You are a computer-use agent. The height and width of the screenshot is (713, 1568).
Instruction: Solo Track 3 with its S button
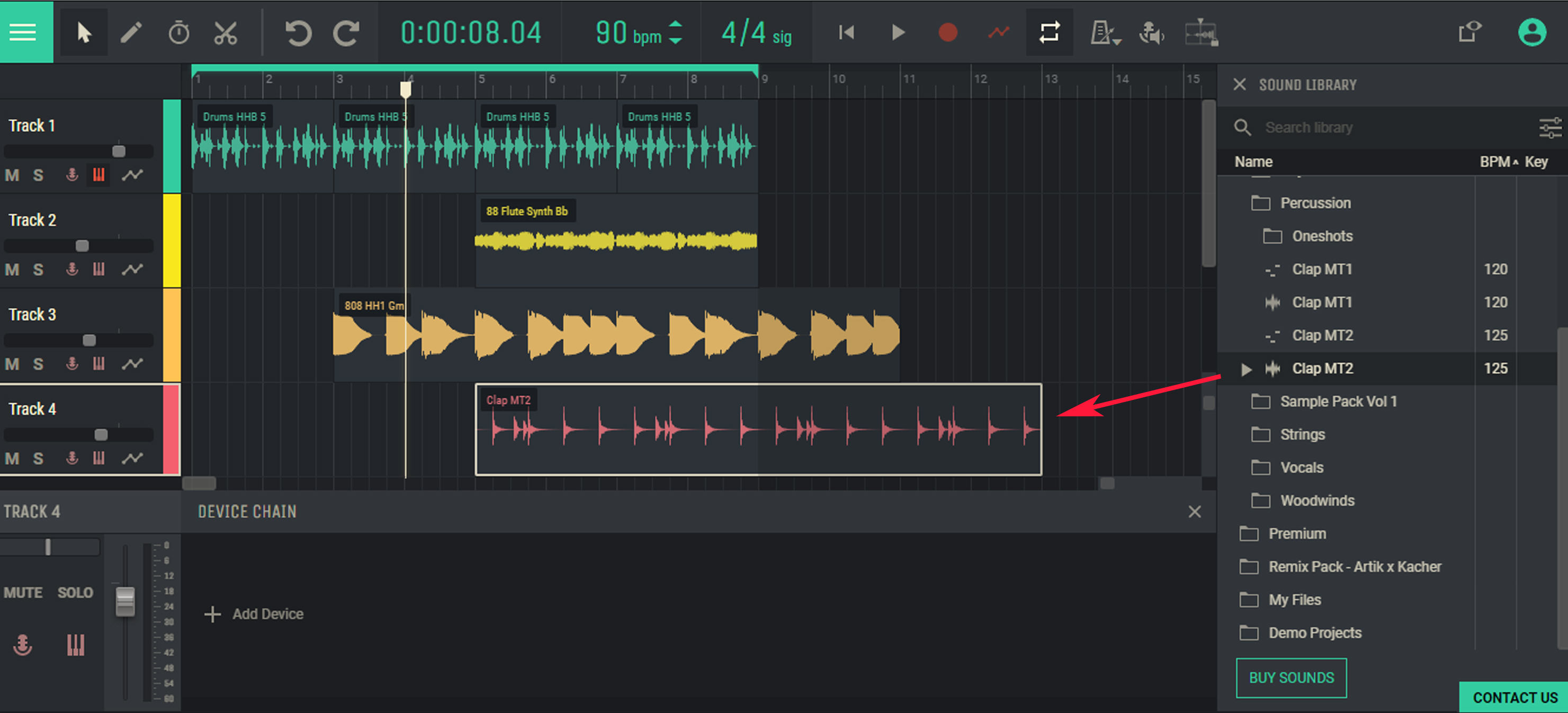[38, 363]
